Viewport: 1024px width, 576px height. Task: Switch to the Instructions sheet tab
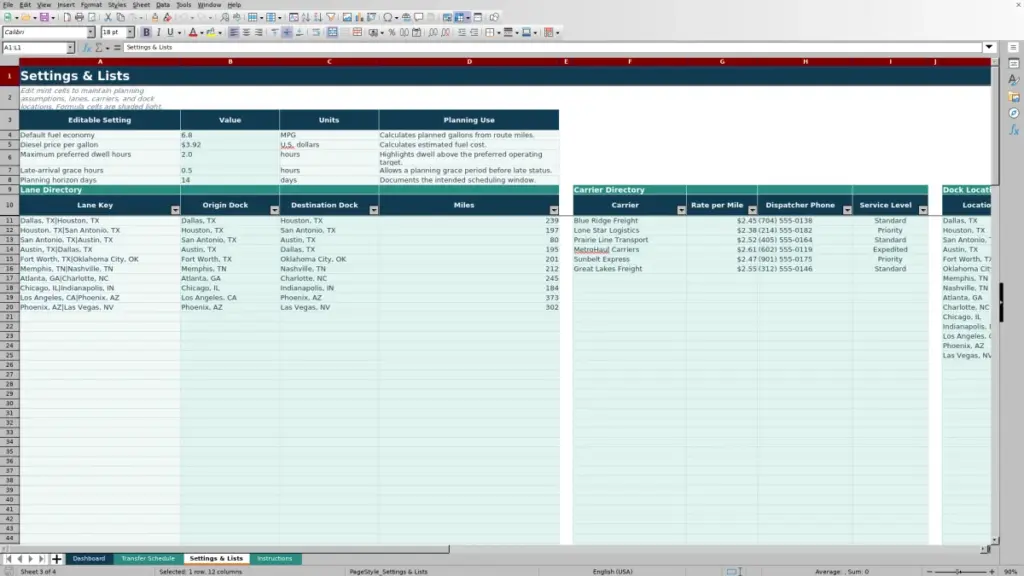point(274,558)
